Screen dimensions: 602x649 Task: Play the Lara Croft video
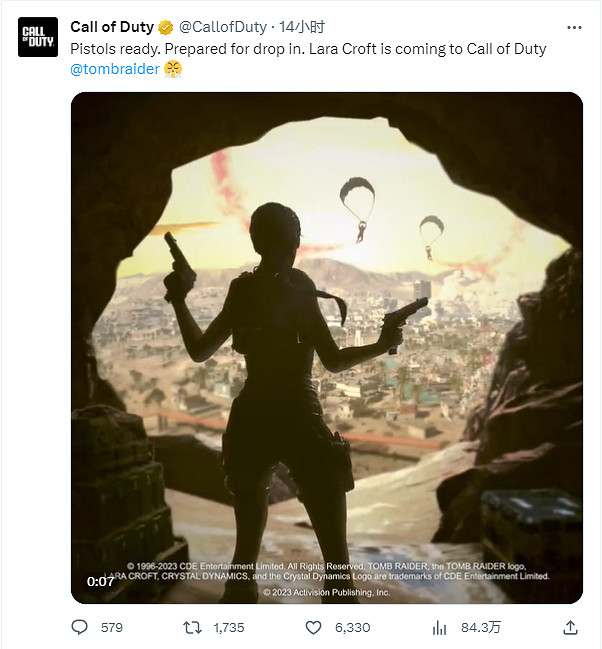click(326, 348)
